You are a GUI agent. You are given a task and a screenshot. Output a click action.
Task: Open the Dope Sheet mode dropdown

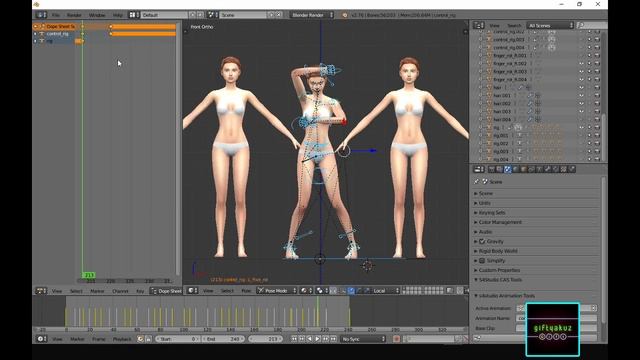[166, 291]
